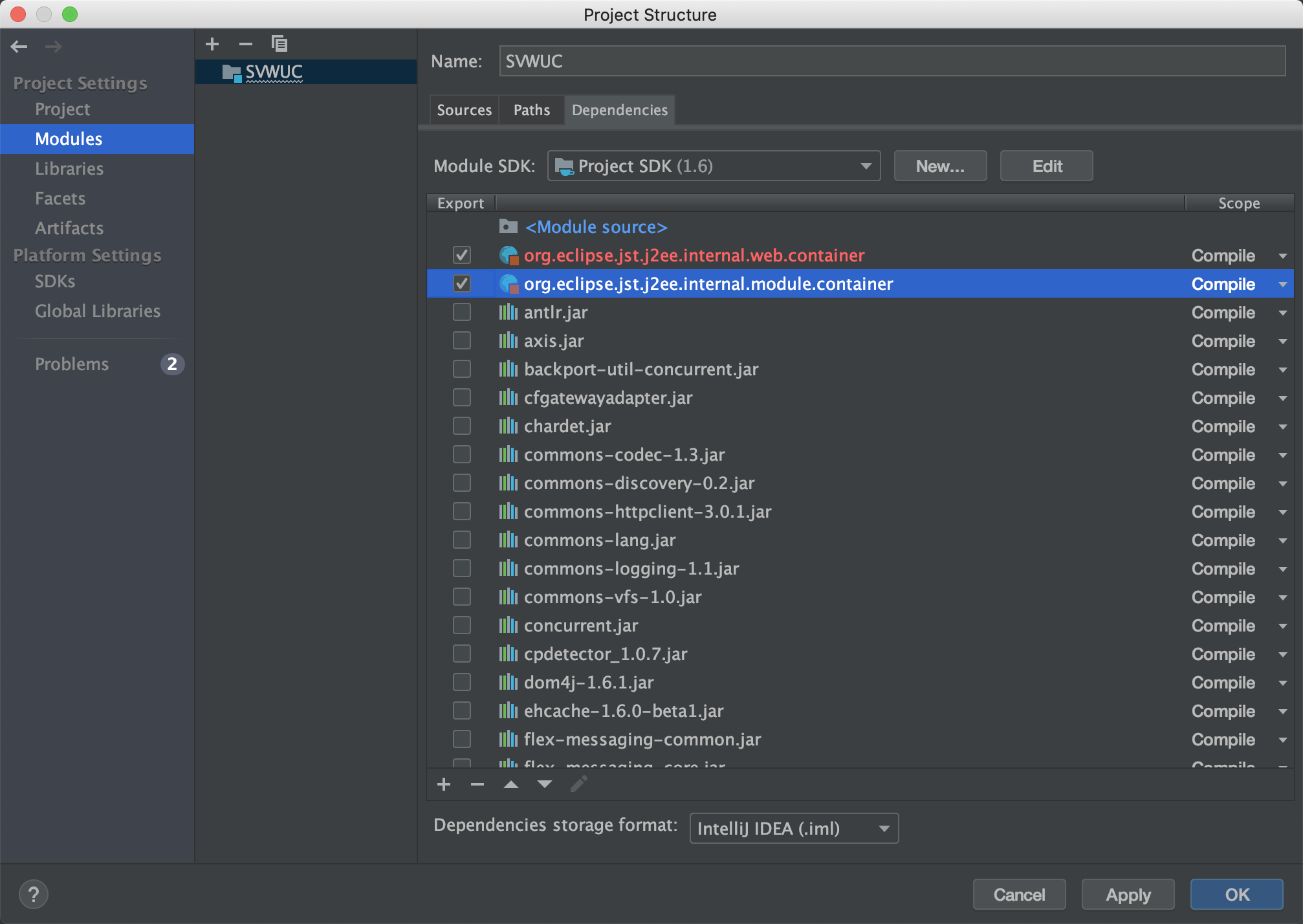Screen dimensions: 1303x924
Task: Select the Dependencies tab
Action: pos(620,110)
